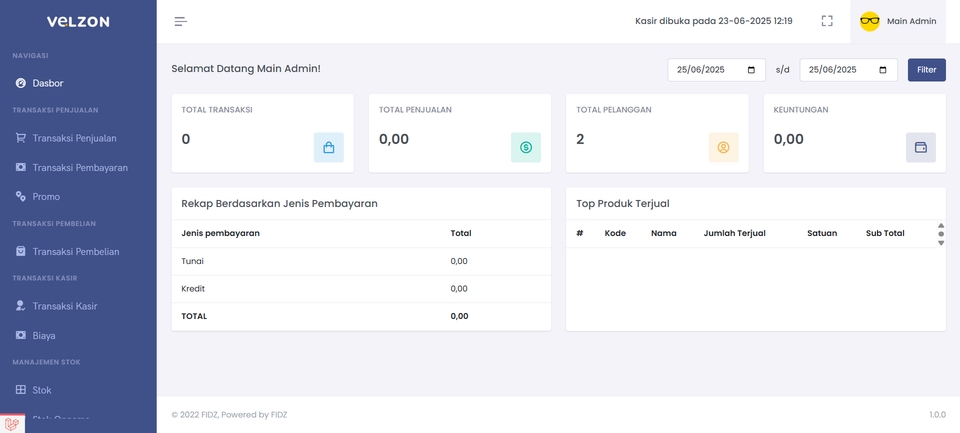960x433 pixels.
Task: Open Transaksi Pembelian menu item
Action: pyautogui.click(x=76, y=251)
